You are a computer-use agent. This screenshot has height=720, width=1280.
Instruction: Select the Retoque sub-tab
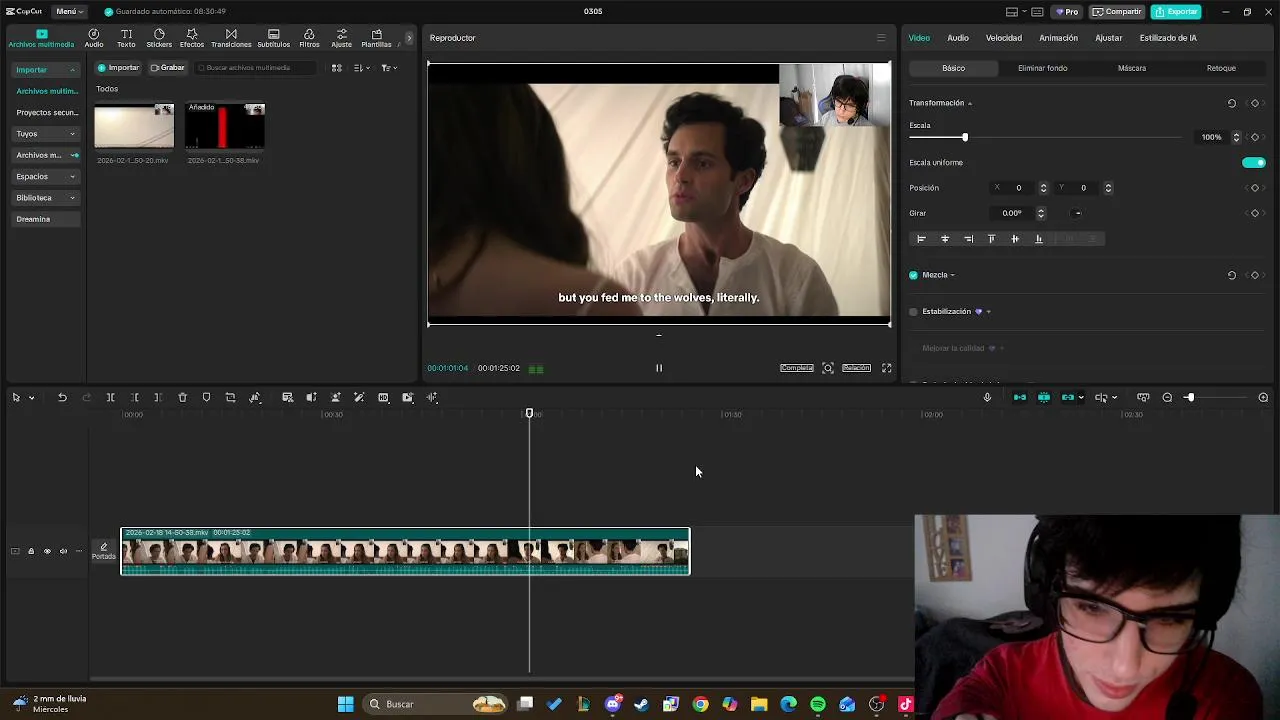click(1221, 68)
